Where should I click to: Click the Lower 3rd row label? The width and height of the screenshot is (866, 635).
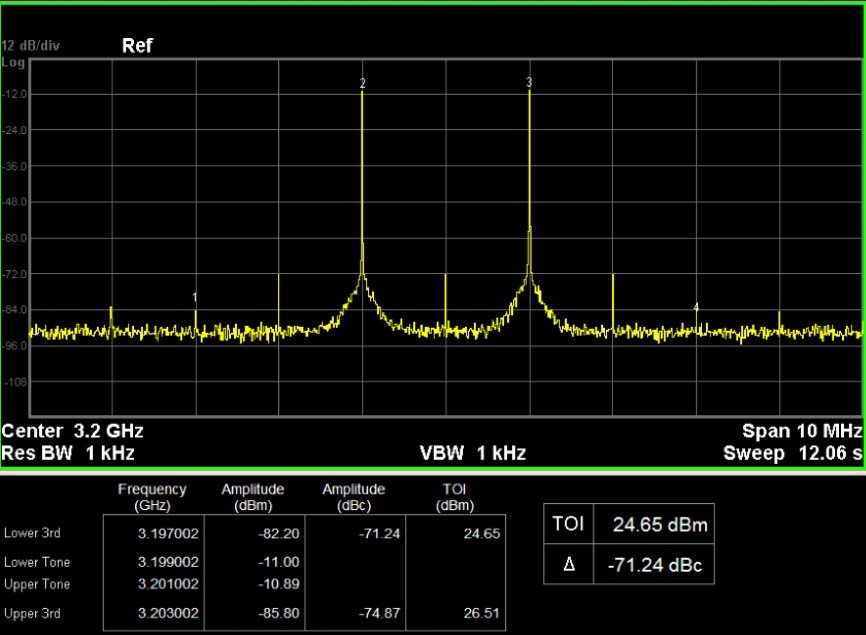coord(31,534)
